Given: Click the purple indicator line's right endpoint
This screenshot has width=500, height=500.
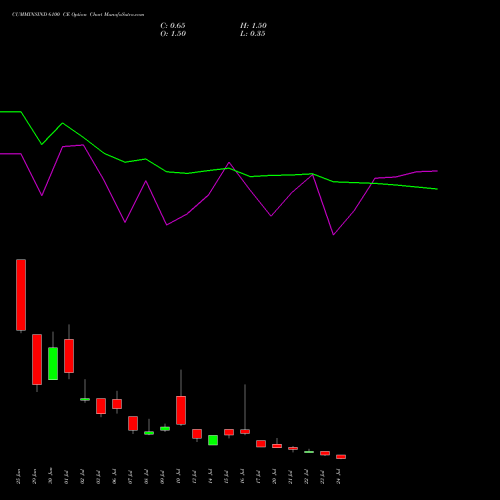Looking at the screenshot, I should click(x=437, y=171).
